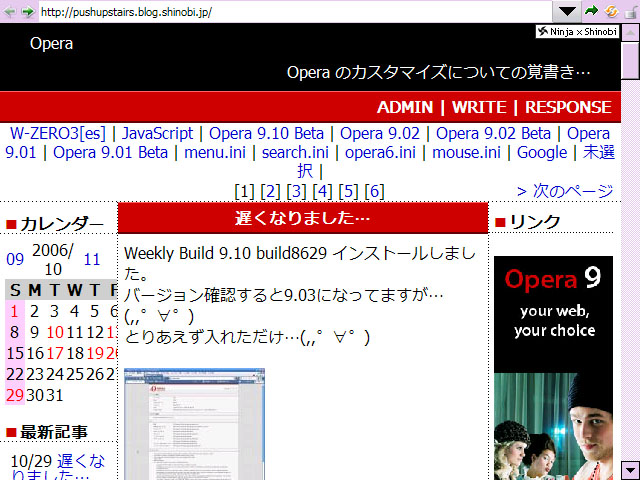Open the recent article 遅くなりました link
Image resolution: width=640 pixels, height=480 pixels.
[58, 469]
